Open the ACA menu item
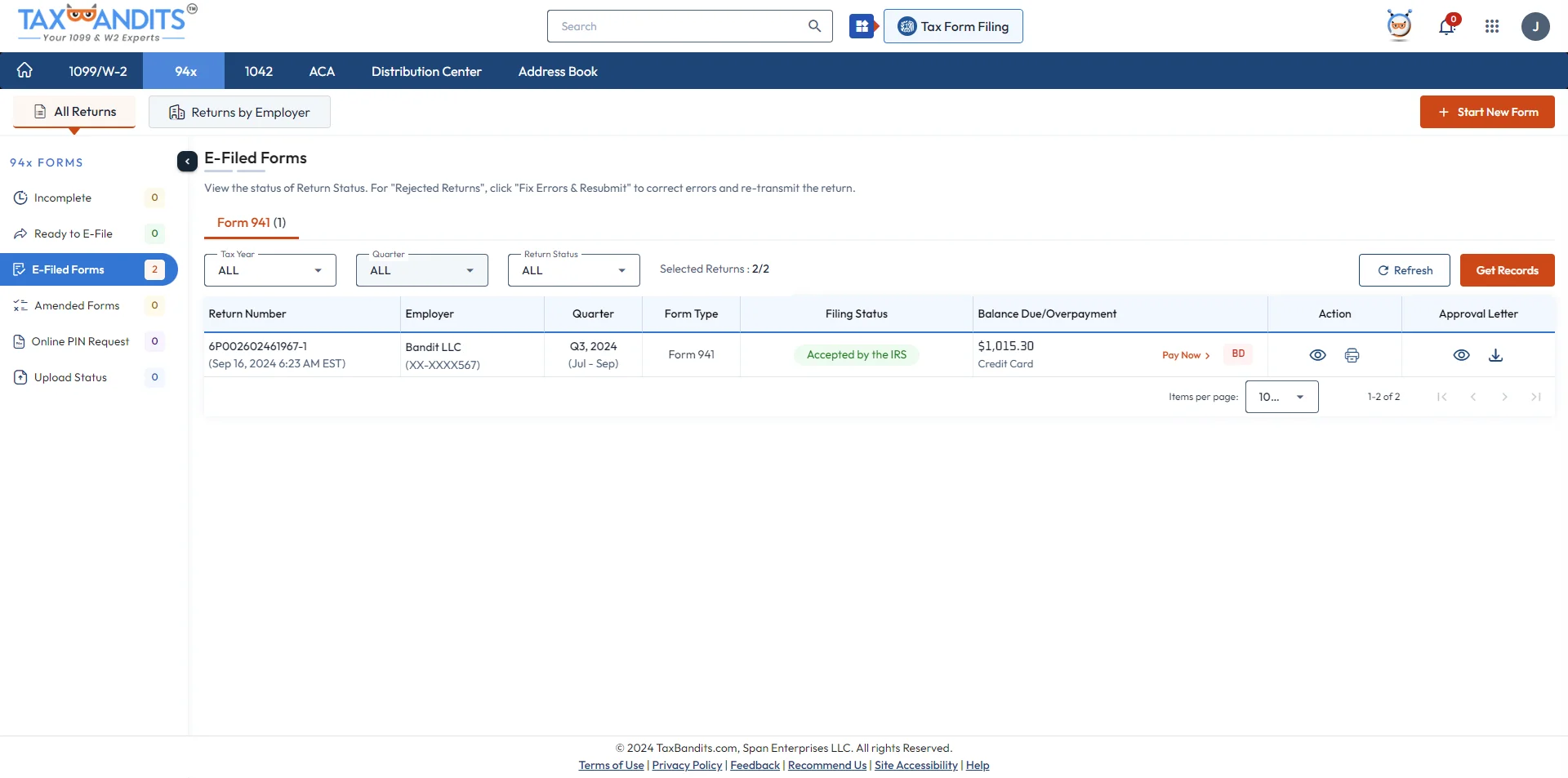The image size is (1568, 778). (x=322, y=71)
